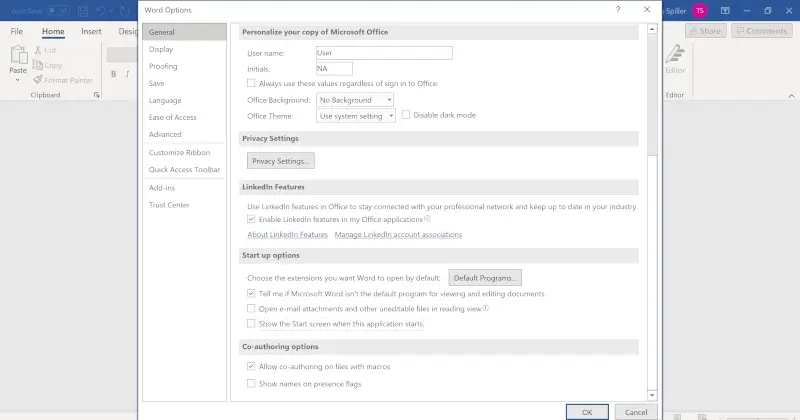Select the Proofing category
The width and height of the screenshot is (800, 420).
163,66
